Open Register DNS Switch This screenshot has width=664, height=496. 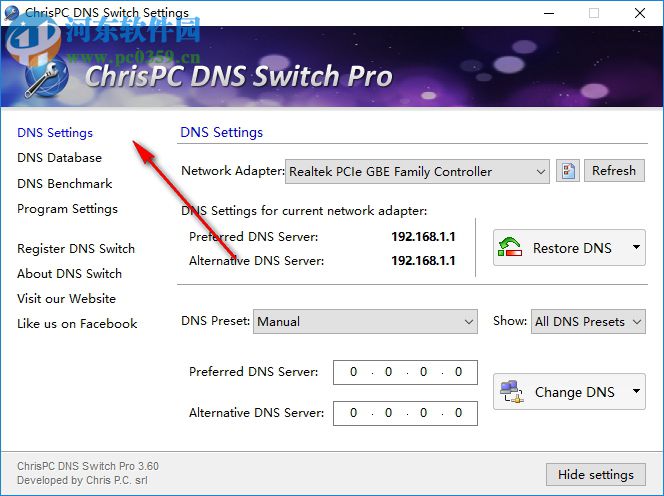76,249
